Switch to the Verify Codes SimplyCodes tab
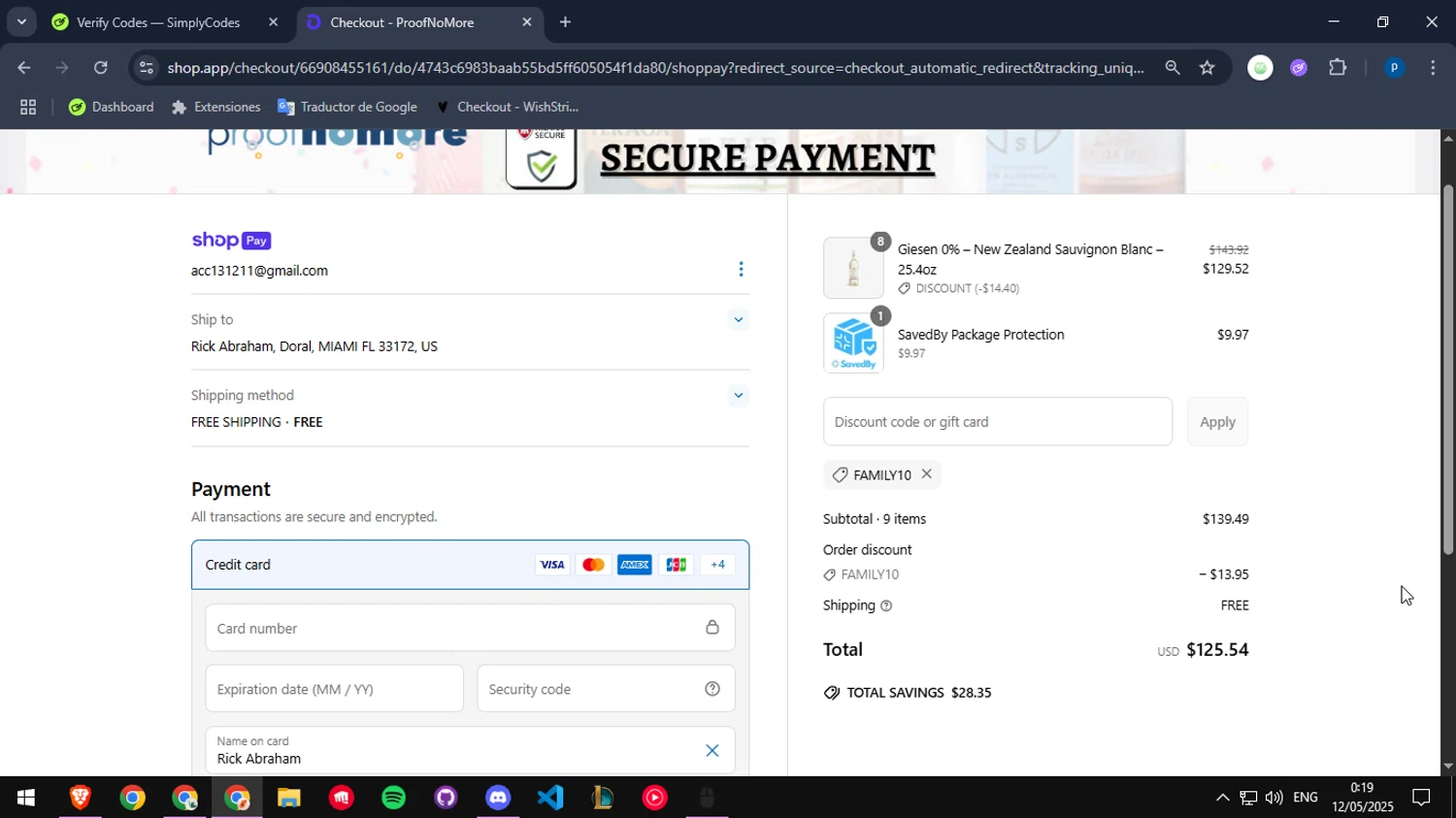This screenshot has width=1456, height=818. (x=158, y=22)
